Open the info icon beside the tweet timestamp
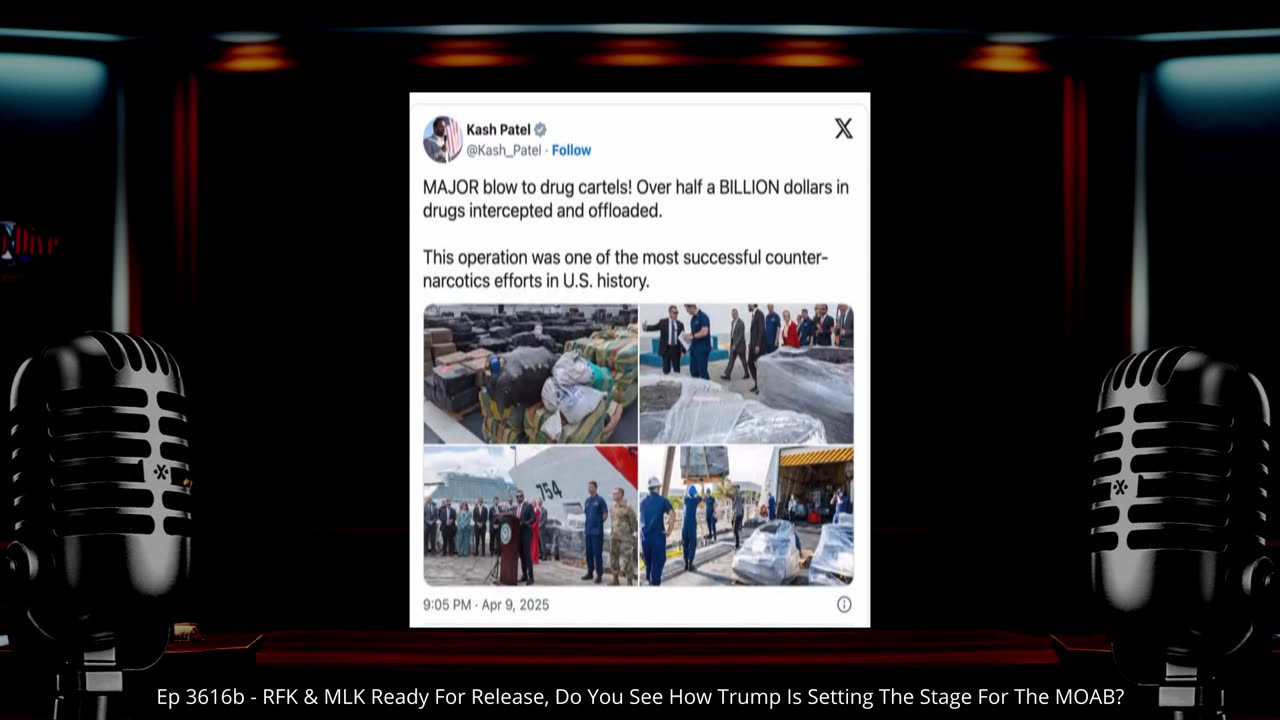This screenshot has width=1280, height=720. pyautogui.click(x=844, y=604)
